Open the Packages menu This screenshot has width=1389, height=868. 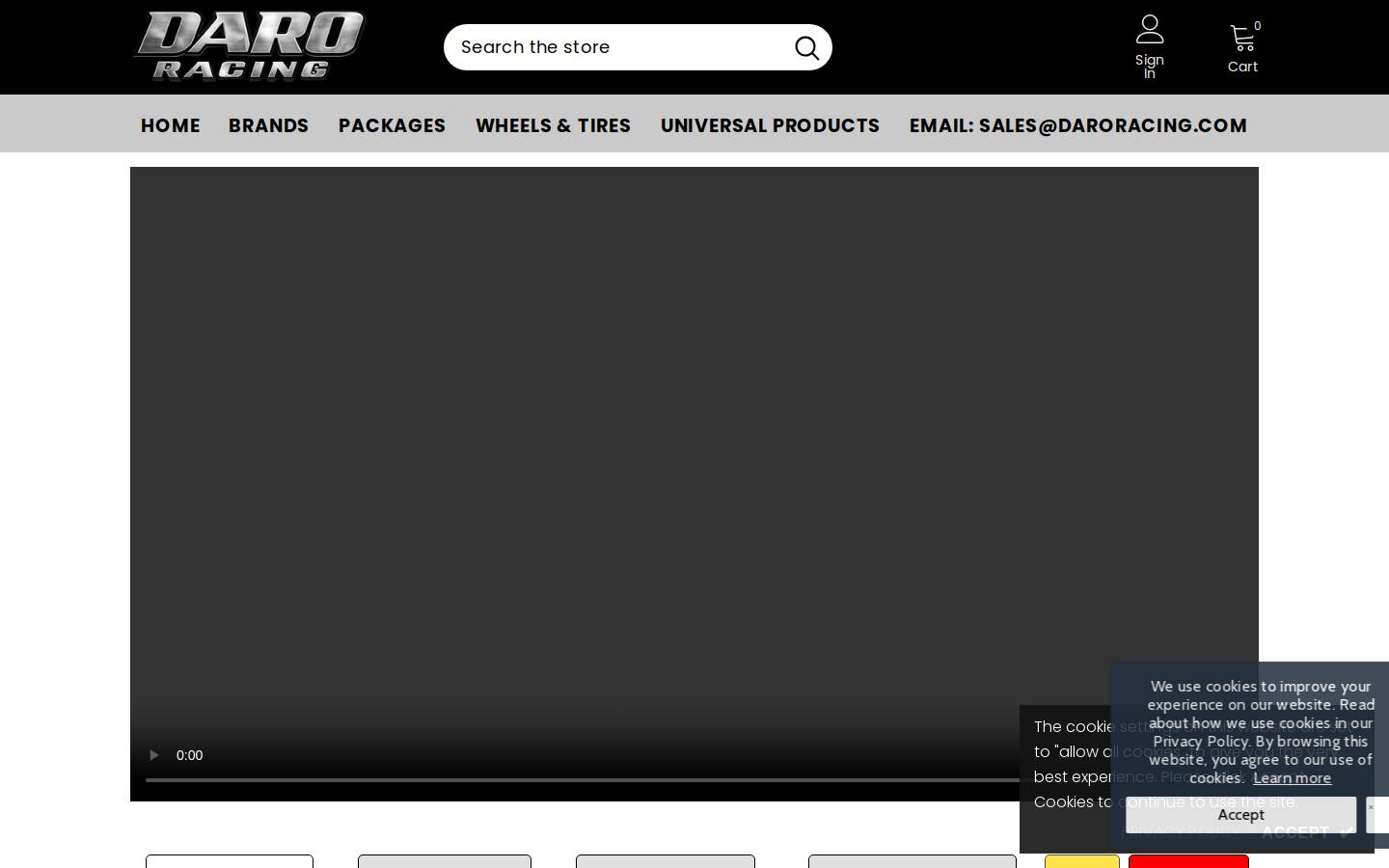coord(392,125)
